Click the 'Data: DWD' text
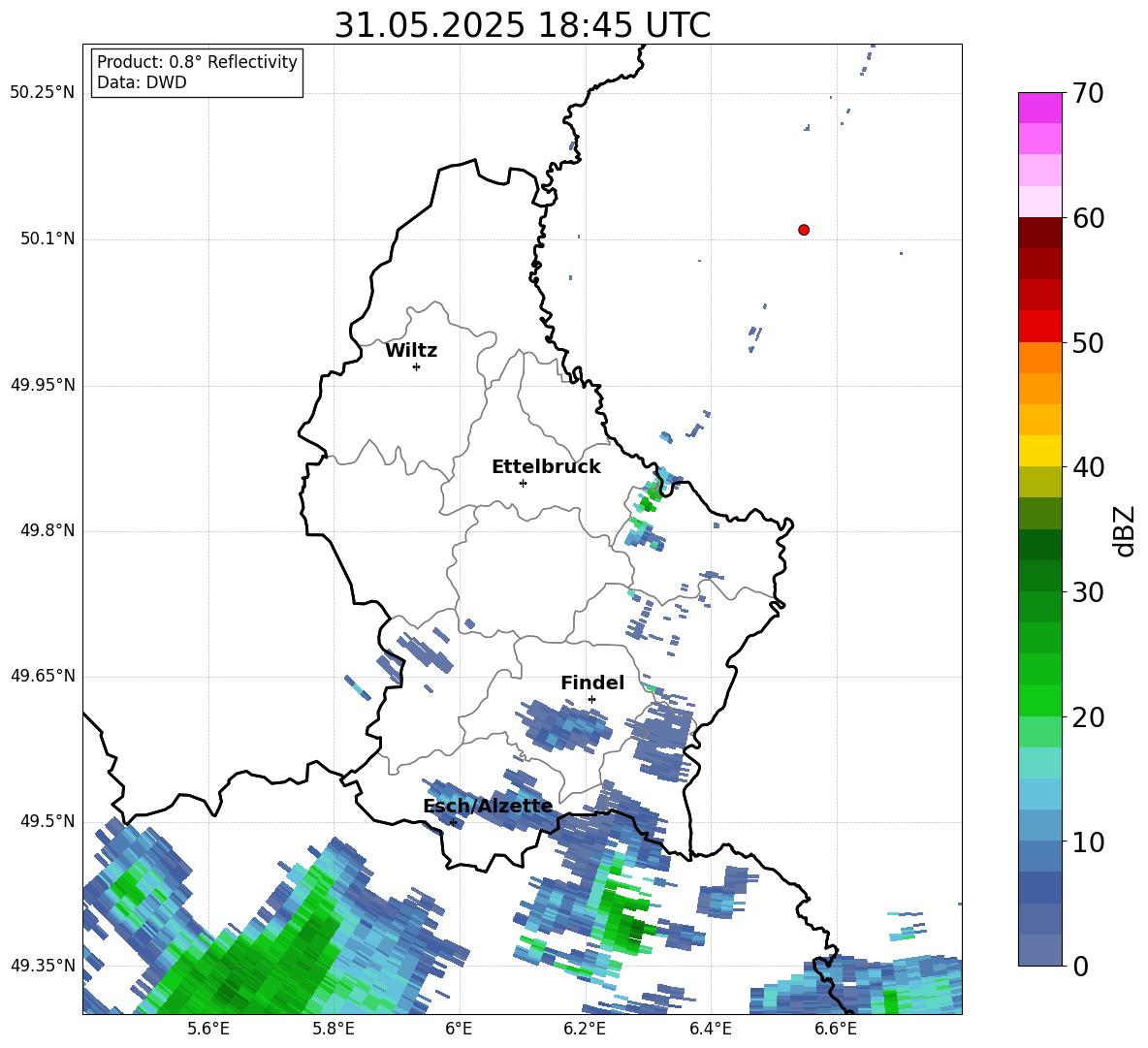The height and width of the screenshot is (1048, 1148). (x=142, y=82)
